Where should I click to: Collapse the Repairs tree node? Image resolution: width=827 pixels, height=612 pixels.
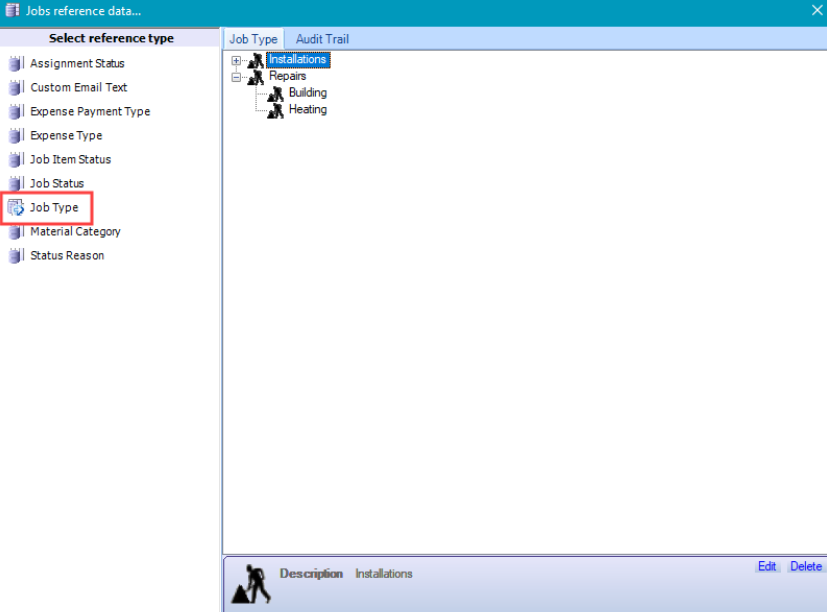click(x=237, y=76)
